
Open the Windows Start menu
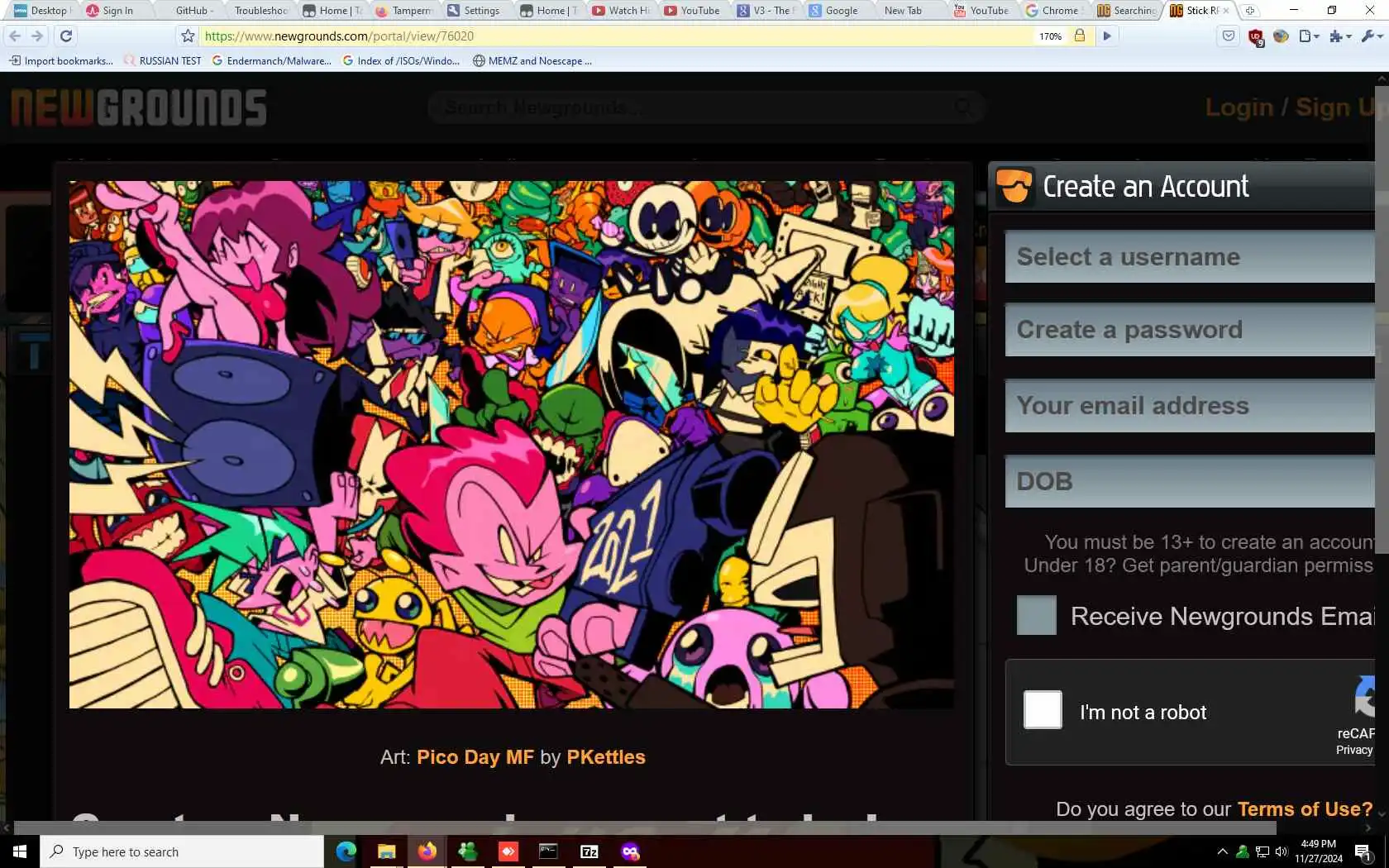coord(20,851)
